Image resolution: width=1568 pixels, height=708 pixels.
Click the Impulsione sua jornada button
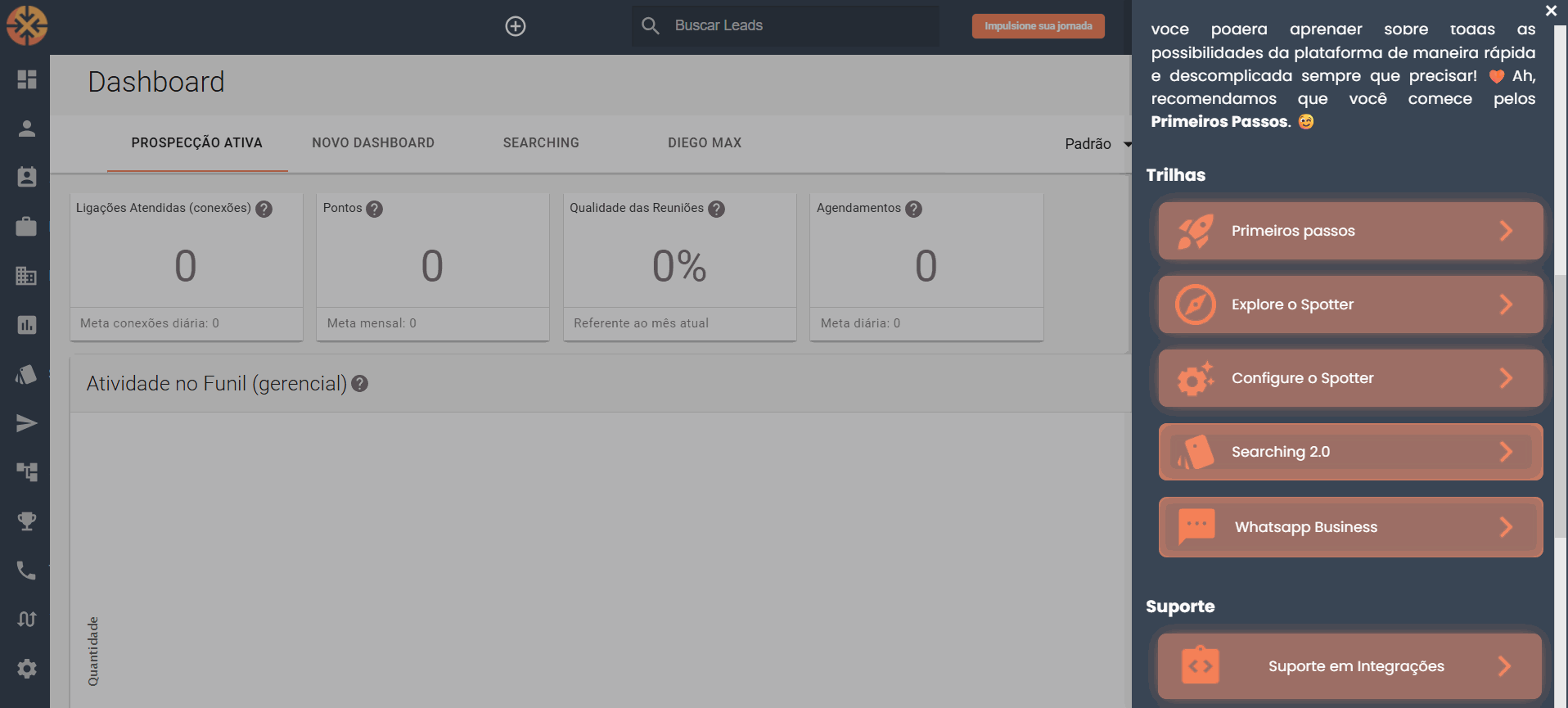pos(1038,26)
